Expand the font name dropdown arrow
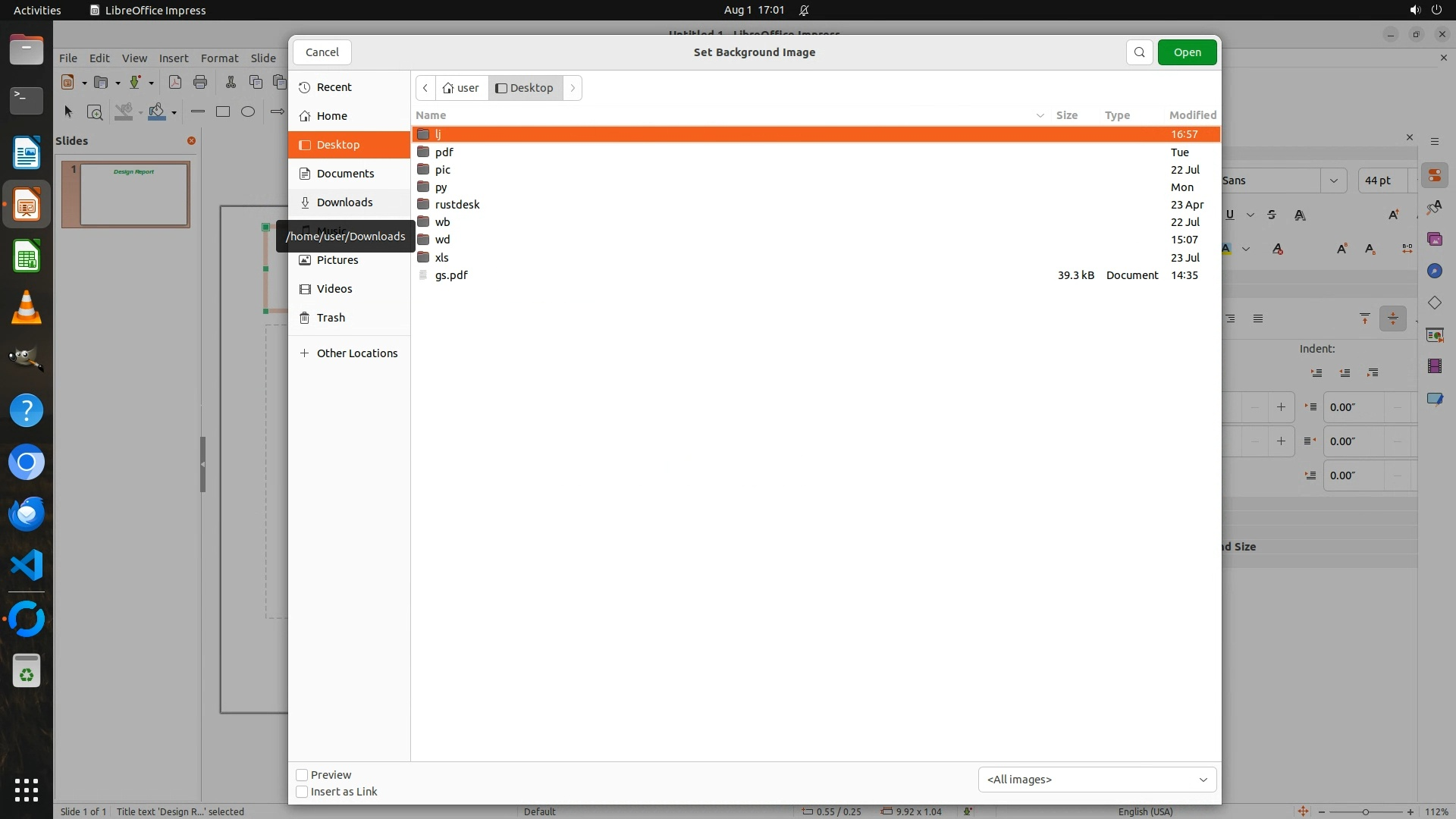 1333,180
